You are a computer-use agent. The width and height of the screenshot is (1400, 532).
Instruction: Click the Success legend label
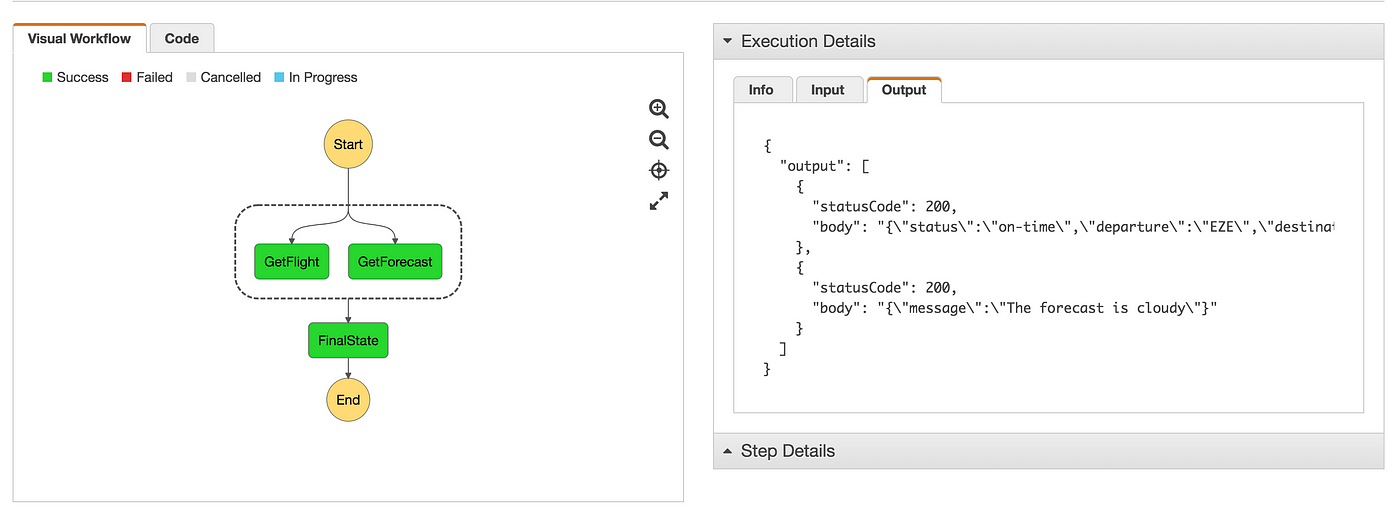[x=82, y=78]
